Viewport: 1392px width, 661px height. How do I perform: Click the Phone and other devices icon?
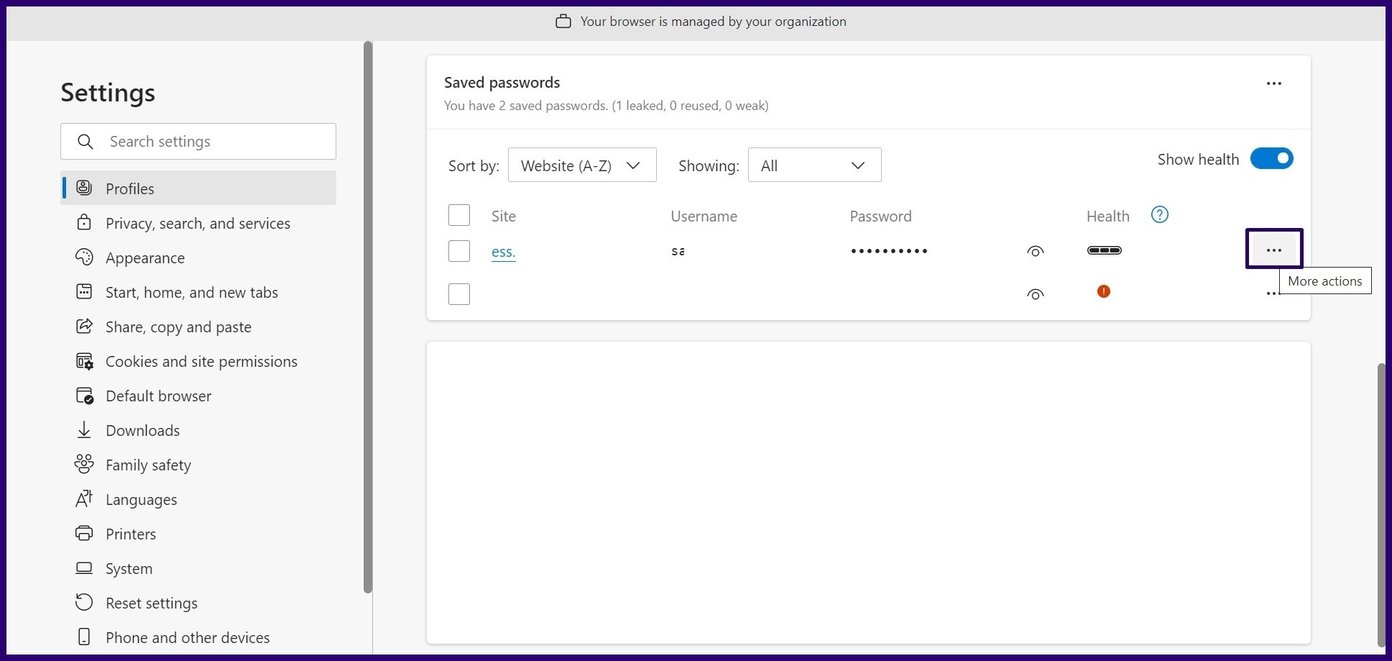pyautogui.click(x=84, y=637)
